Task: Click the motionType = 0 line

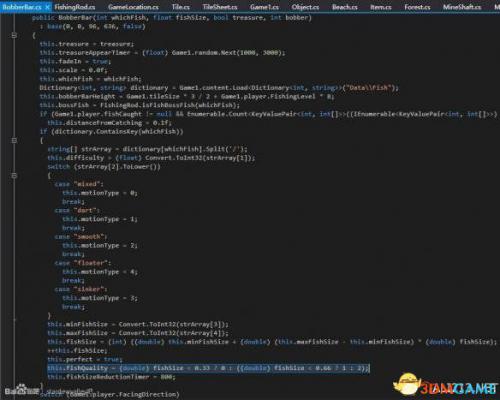Action: 100,193
